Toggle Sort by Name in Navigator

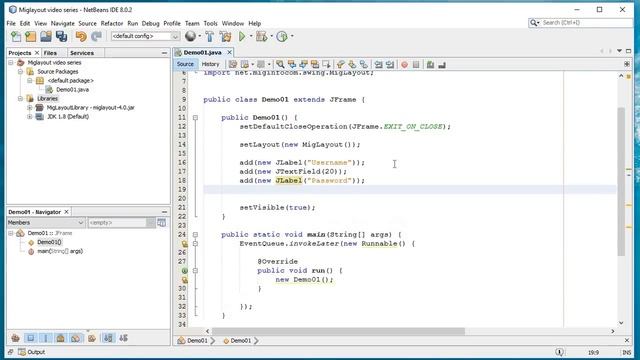click(x=108, y=338)
